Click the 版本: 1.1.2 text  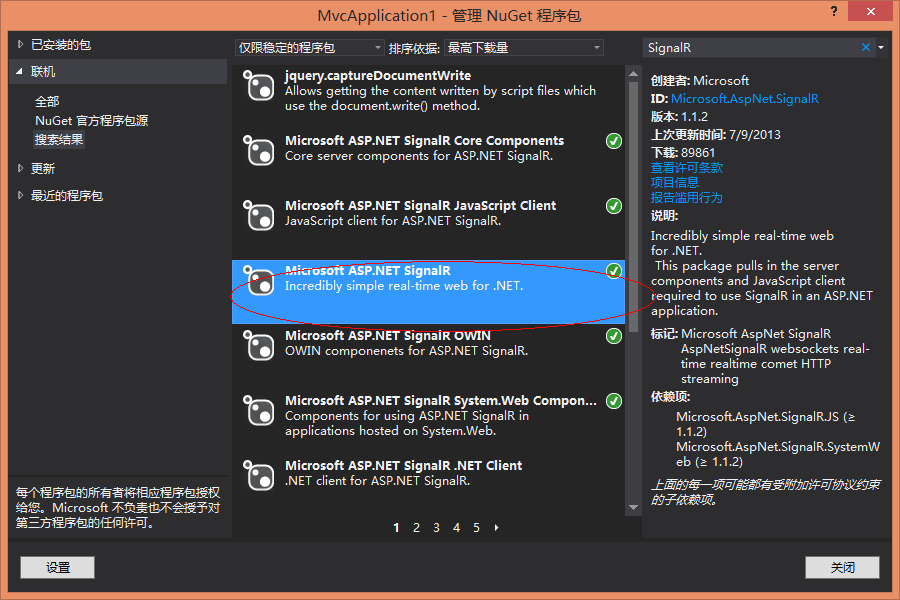coord(679,117)
